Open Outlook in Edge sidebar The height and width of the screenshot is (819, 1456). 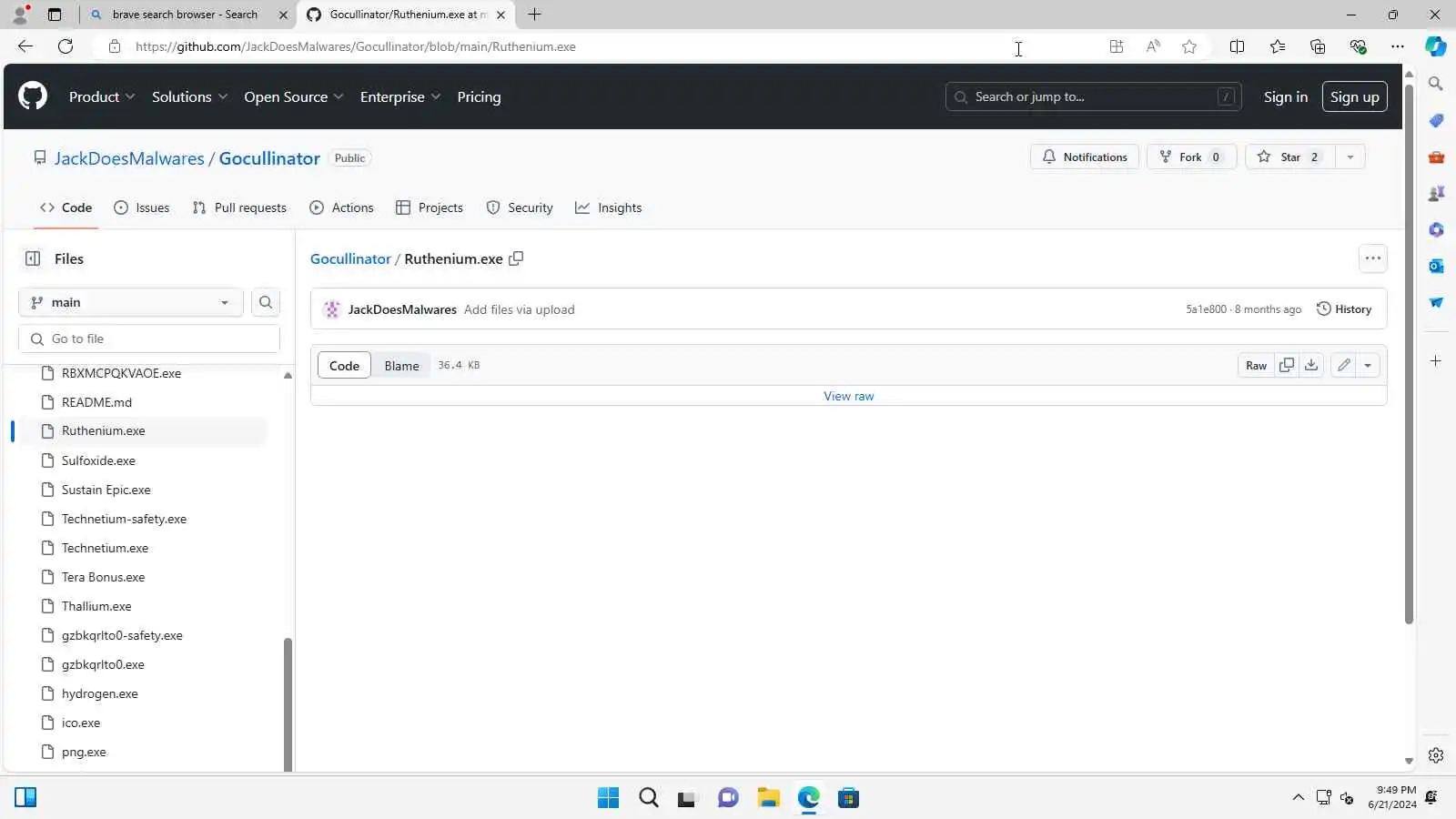coord(1436,266)
